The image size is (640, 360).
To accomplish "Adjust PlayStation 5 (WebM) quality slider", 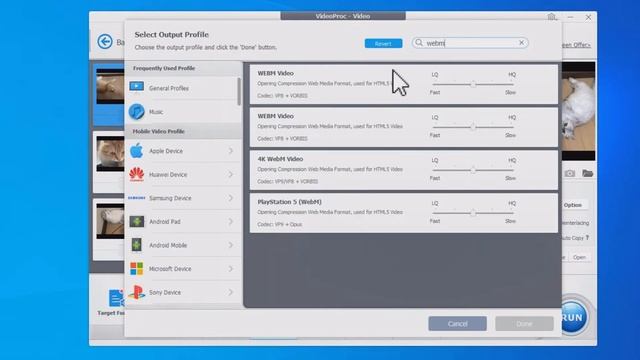I will [x=473, y=213].
